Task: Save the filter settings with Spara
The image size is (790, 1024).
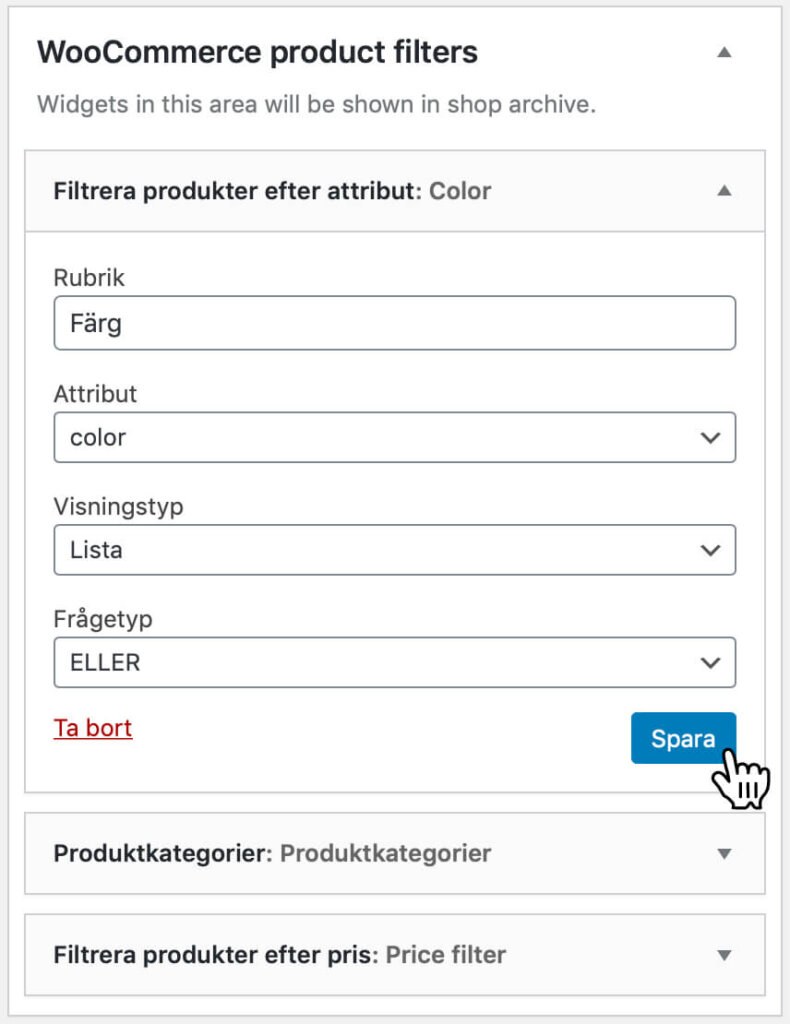Action: (x=684, y=738)
